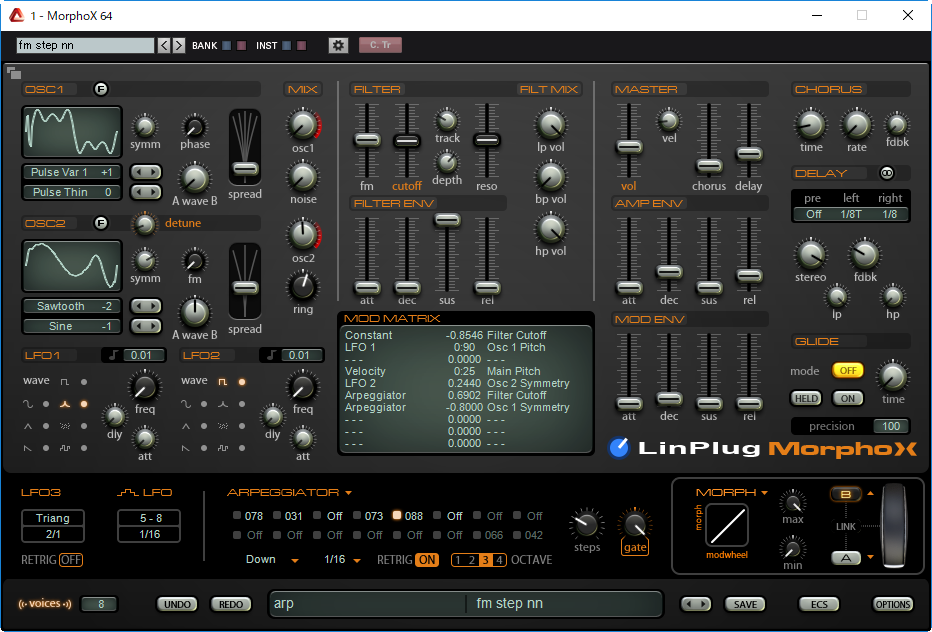Toggle arpeggiator step 066 checkbox
This screenshot has height=632, width=932.
477,534
